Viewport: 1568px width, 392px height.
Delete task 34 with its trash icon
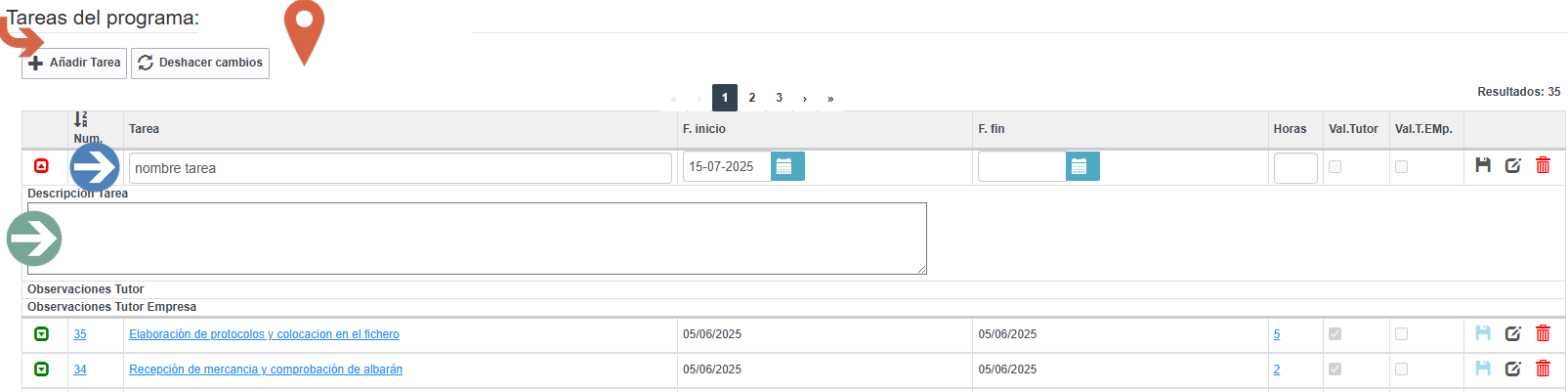click(x=1544, y=369)
